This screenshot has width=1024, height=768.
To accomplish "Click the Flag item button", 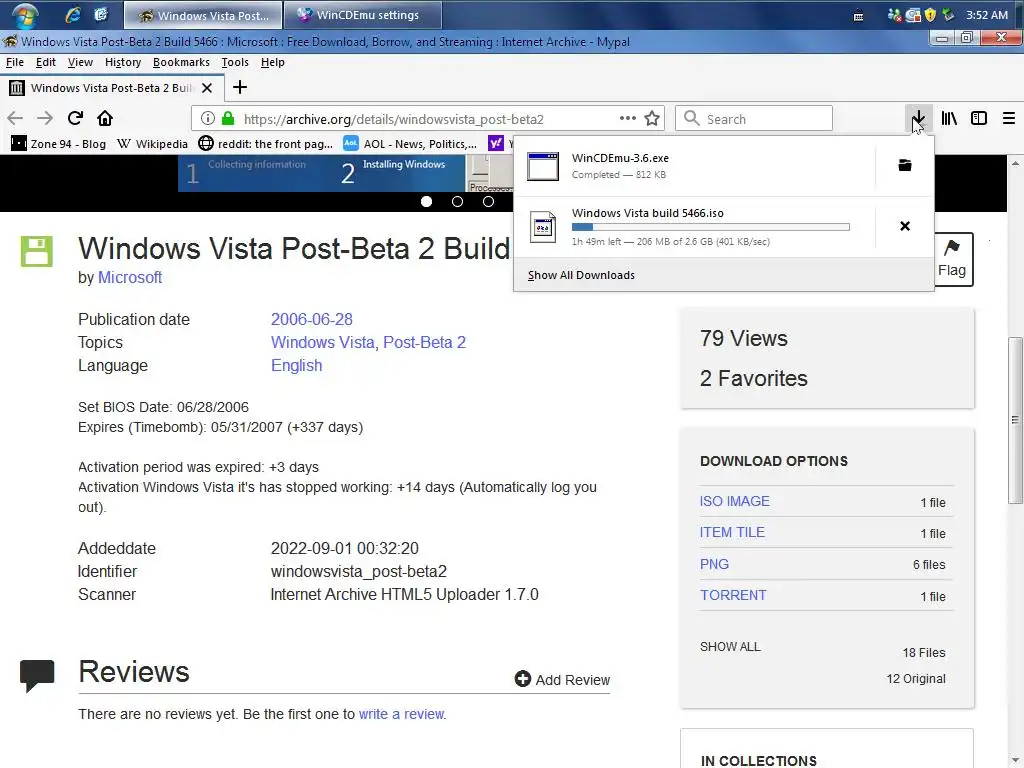I will (952, 259).
